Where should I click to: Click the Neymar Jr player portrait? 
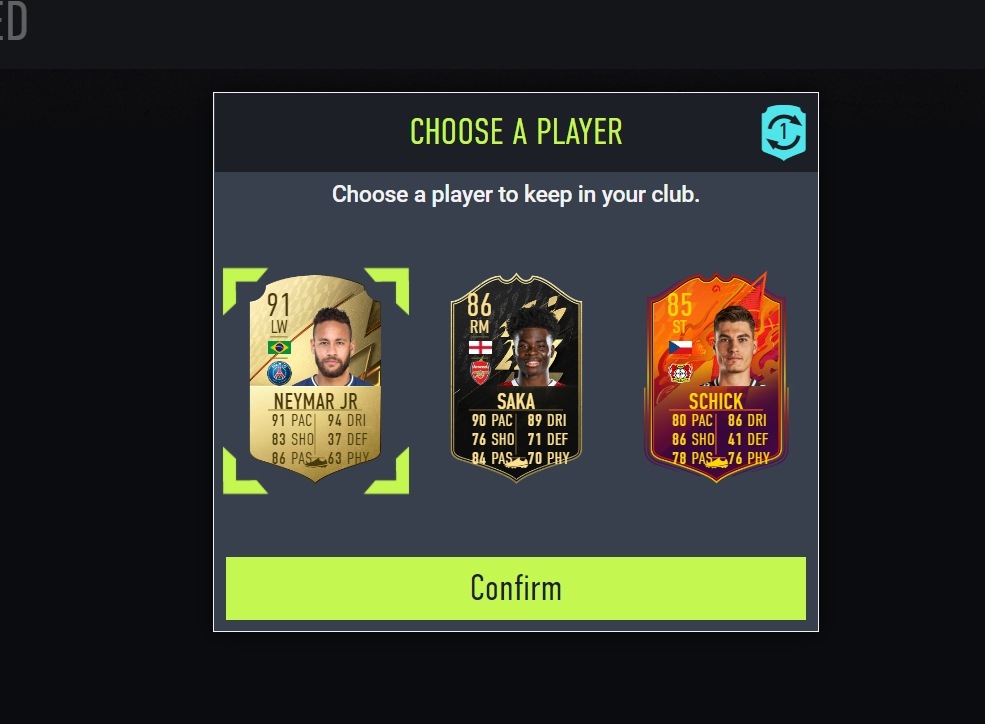tap(334, 346)
